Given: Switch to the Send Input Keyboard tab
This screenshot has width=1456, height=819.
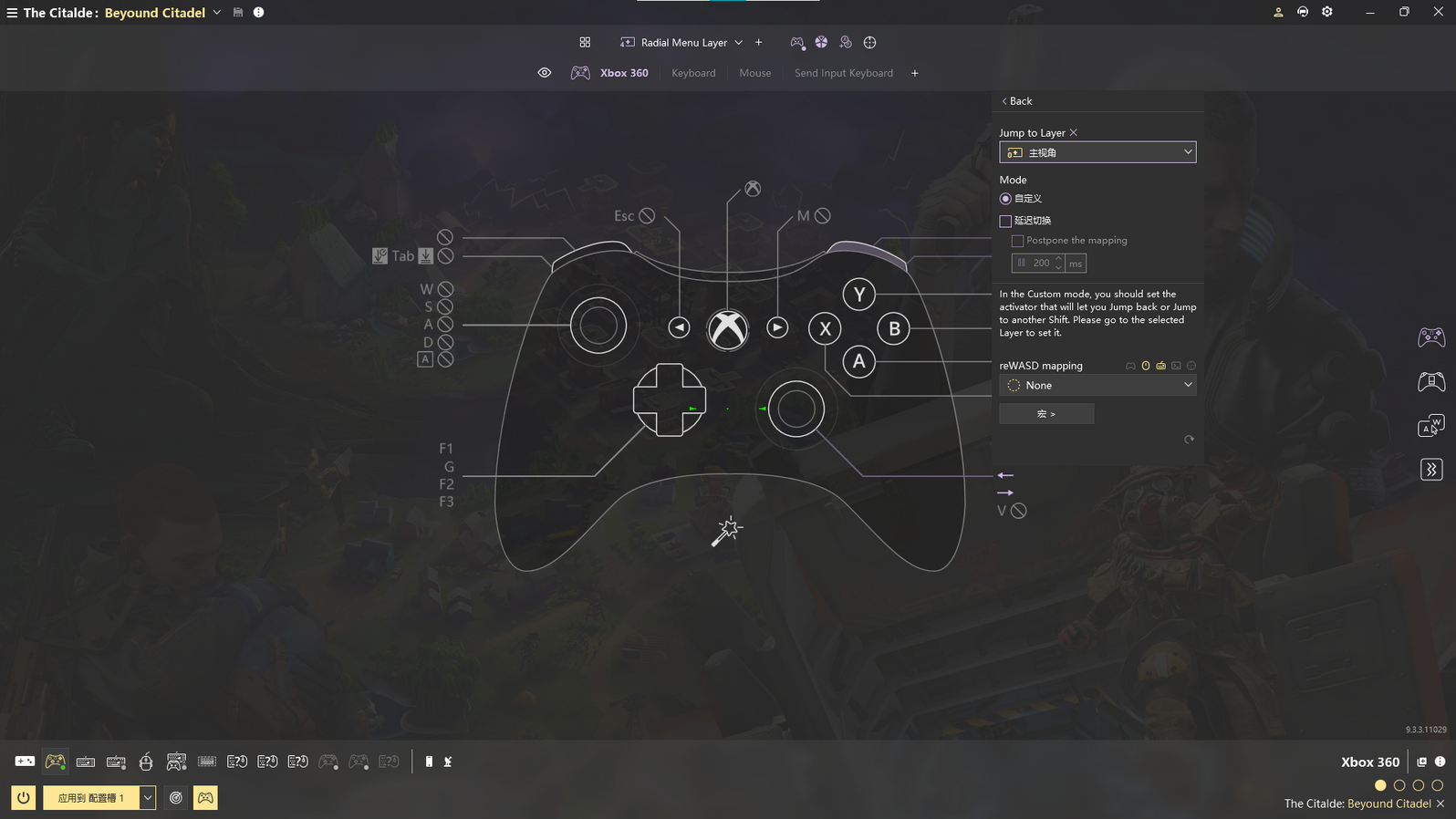Looking at the screenshot, I should tap(843, 73).
